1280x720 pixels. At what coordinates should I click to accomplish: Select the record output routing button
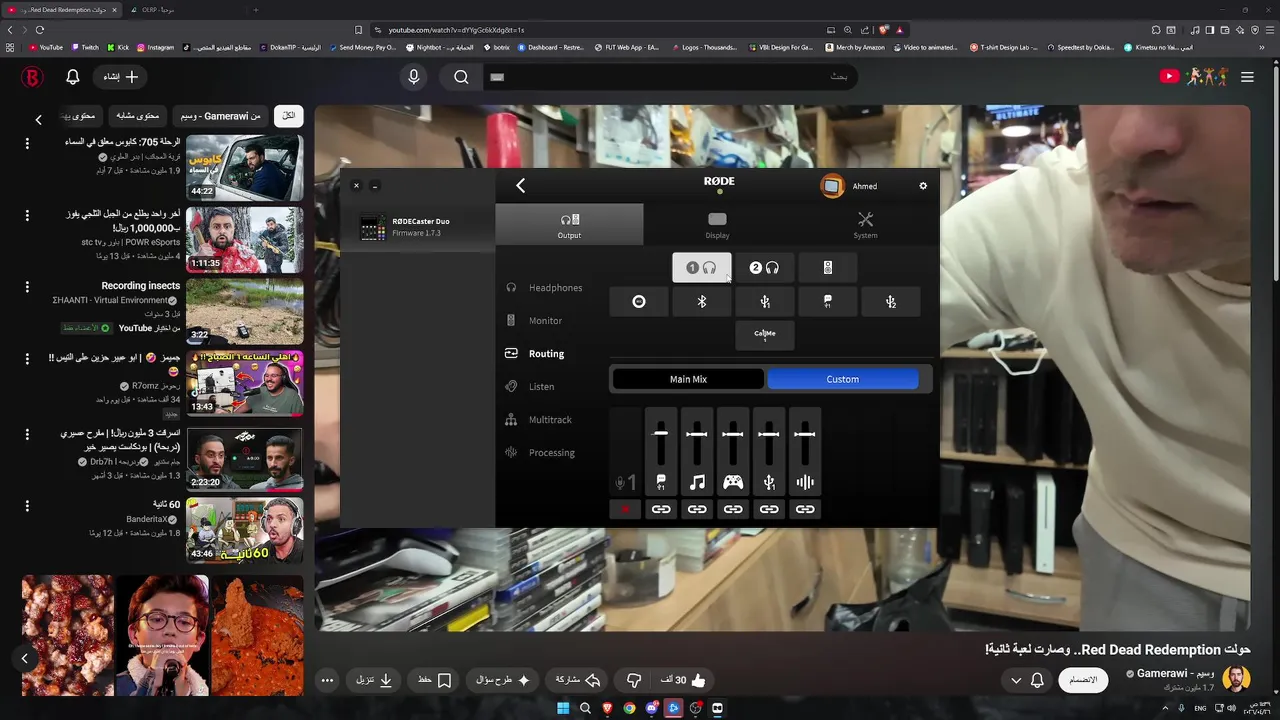click(x=639, y=302)
